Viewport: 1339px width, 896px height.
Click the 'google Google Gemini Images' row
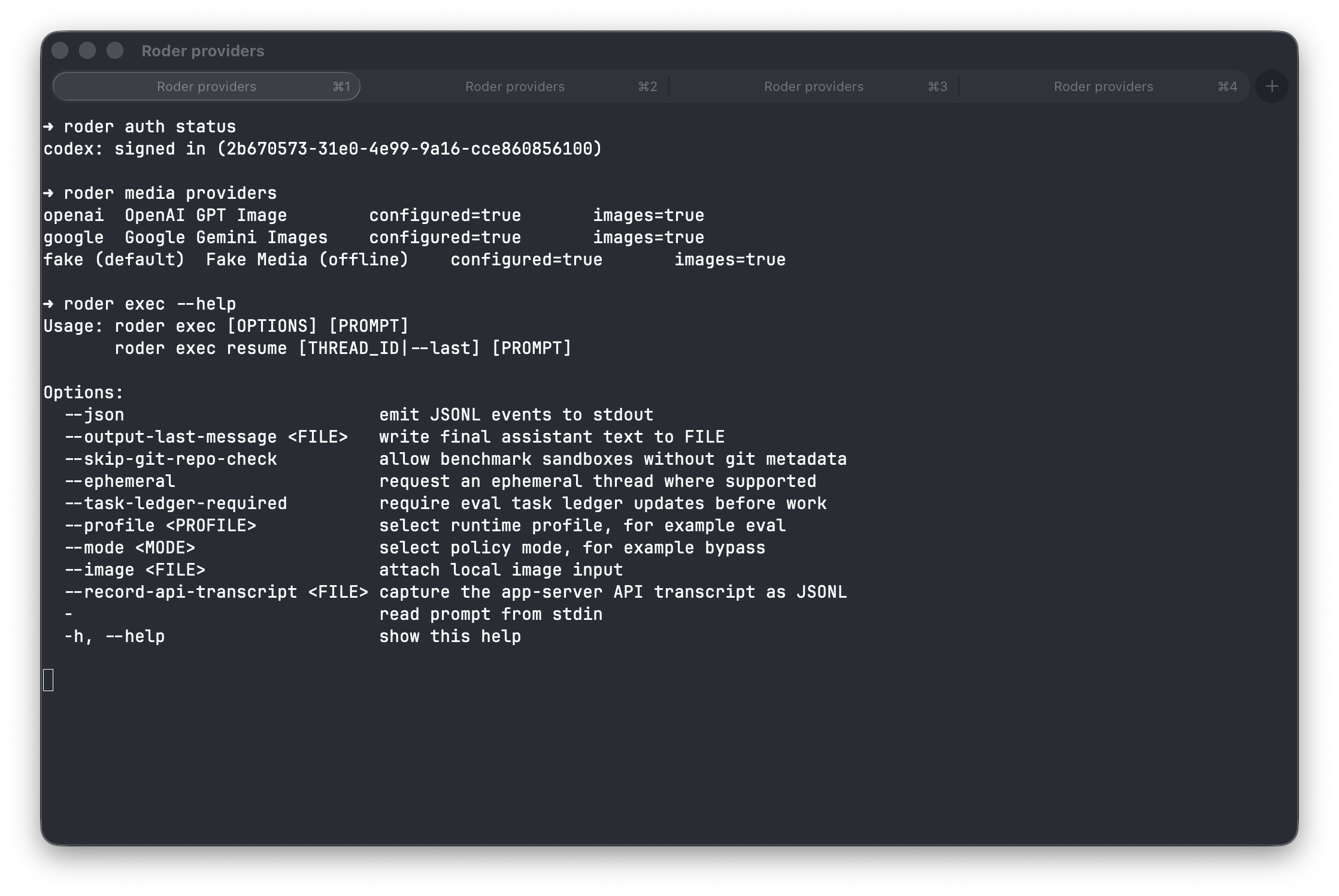[374, 237]
